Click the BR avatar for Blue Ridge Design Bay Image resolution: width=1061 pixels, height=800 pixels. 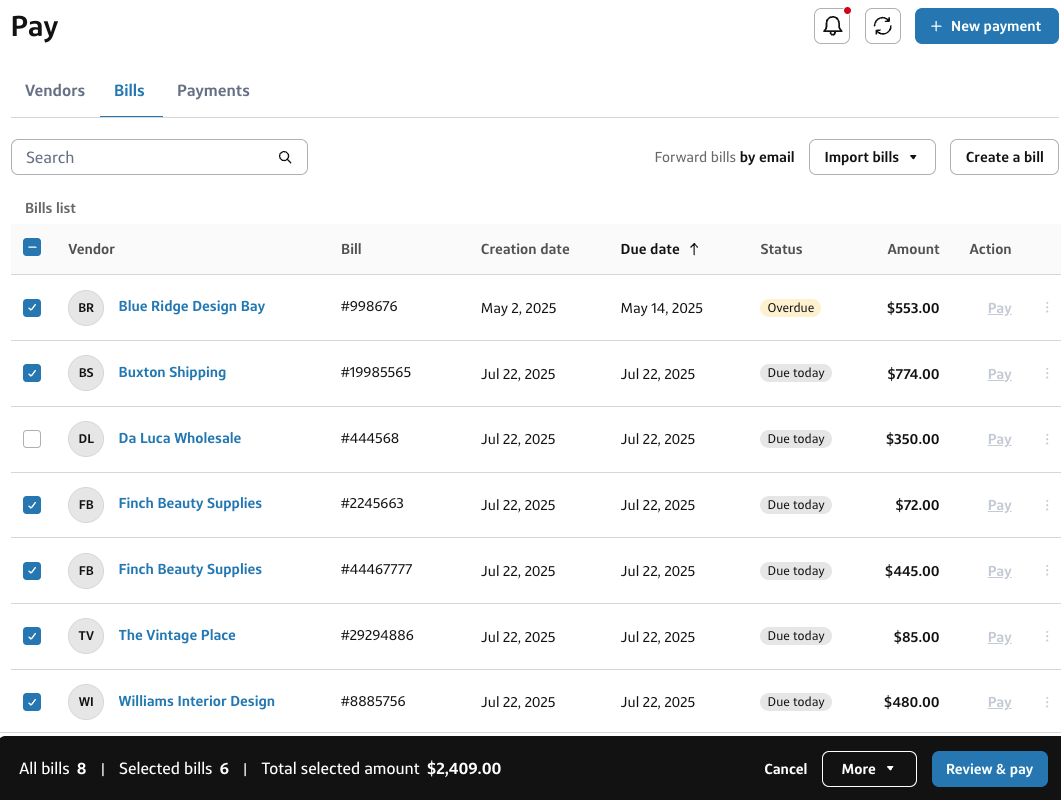pos(86,308)
